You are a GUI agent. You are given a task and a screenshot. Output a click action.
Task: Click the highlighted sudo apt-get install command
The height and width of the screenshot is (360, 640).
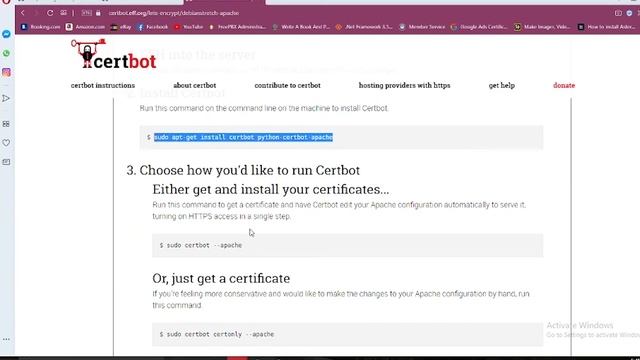[x=243, y=137]
